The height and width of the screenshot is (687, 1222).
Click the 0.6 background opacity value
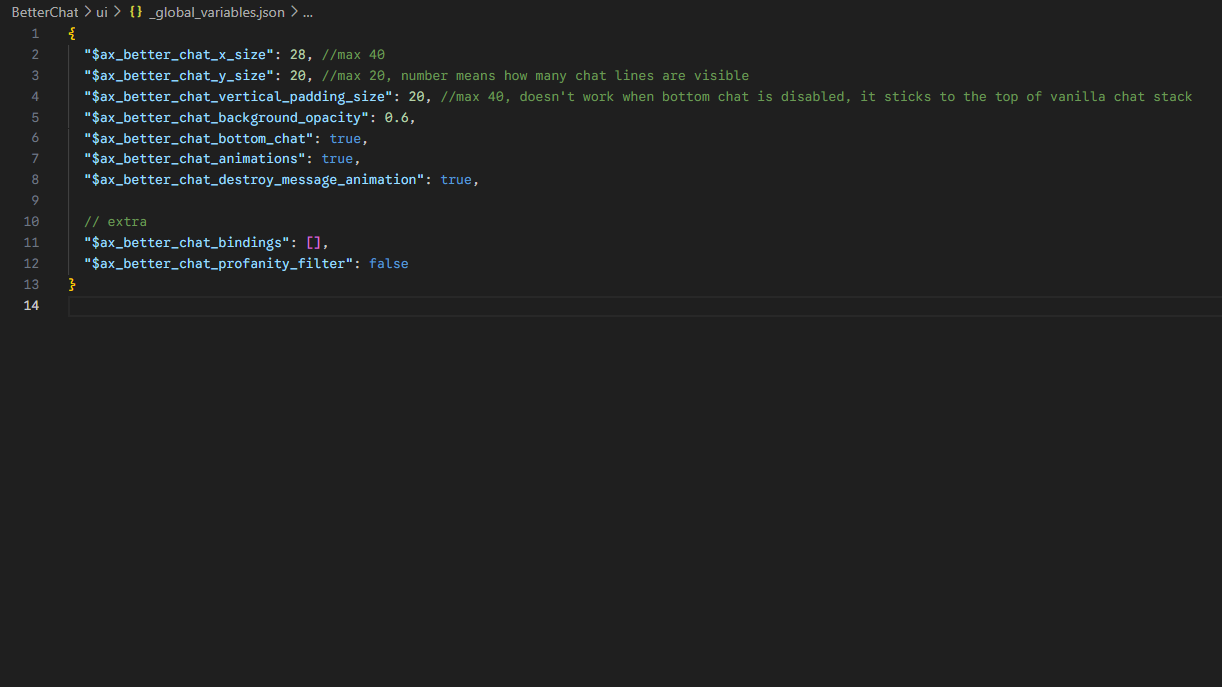[x=396, y=118]
